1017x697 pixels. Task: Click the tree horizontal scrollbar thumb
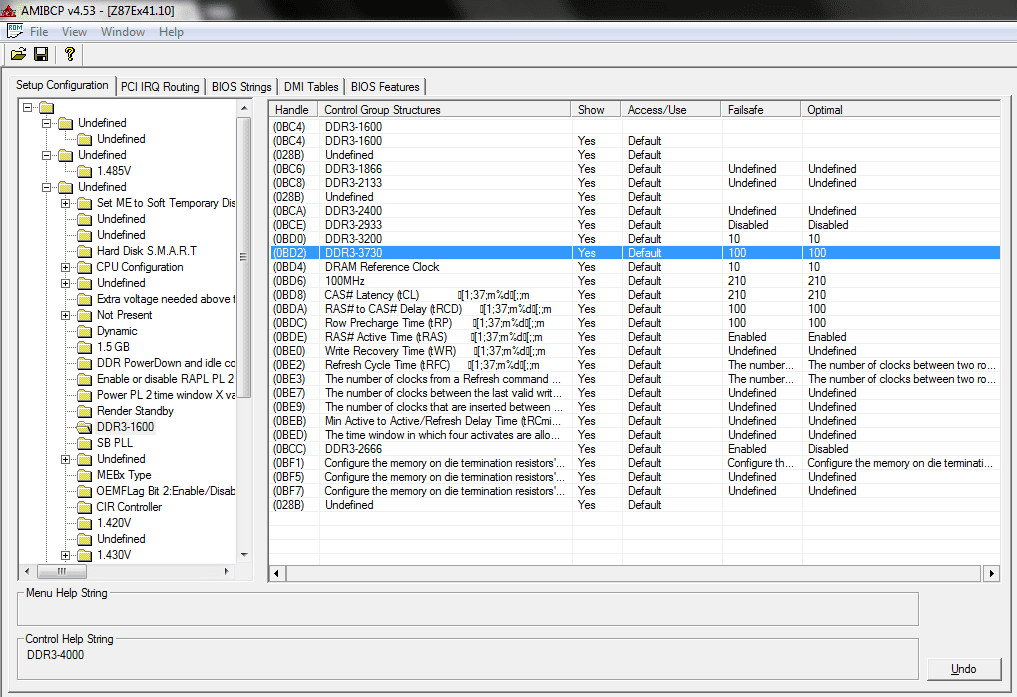[x=62, y=571]
